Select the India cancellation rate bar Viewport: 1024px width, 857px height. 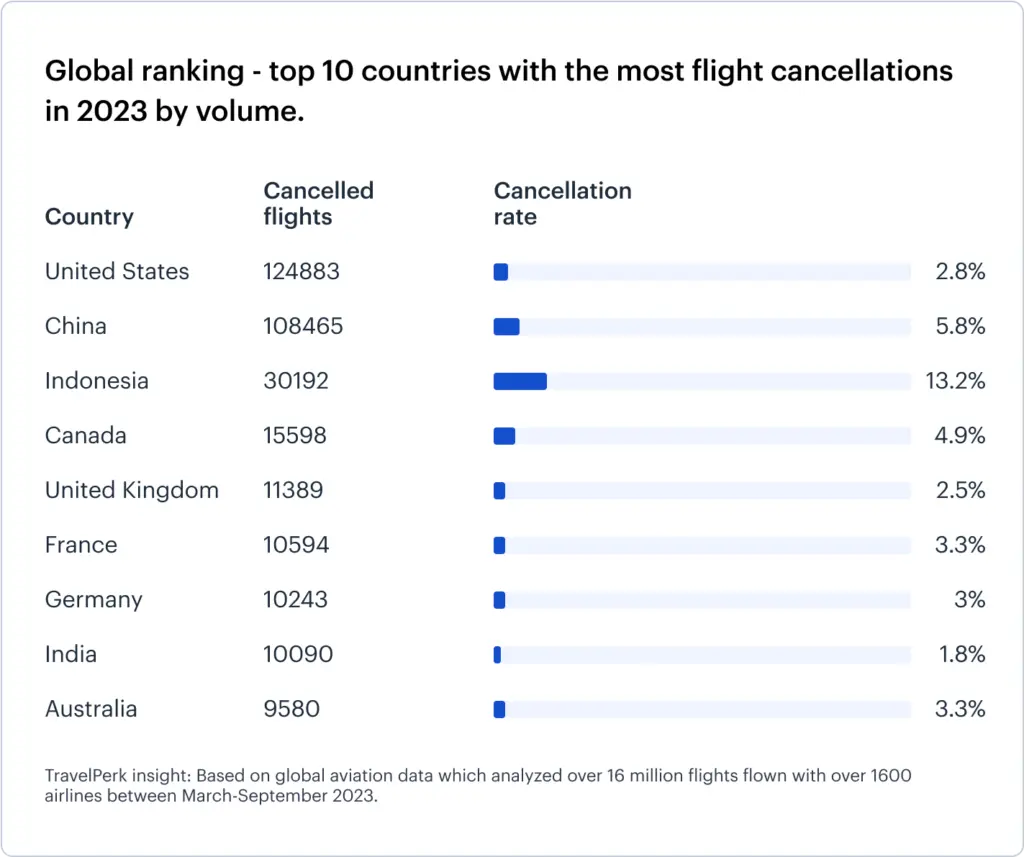tap(498, 655)
